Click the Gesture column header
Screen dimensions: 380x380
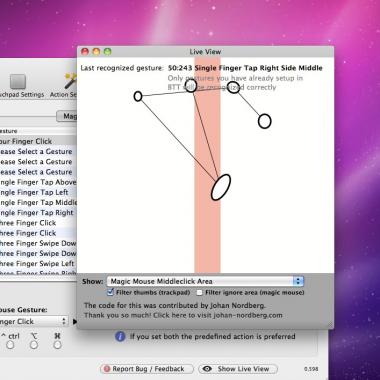tap(38, 131)
